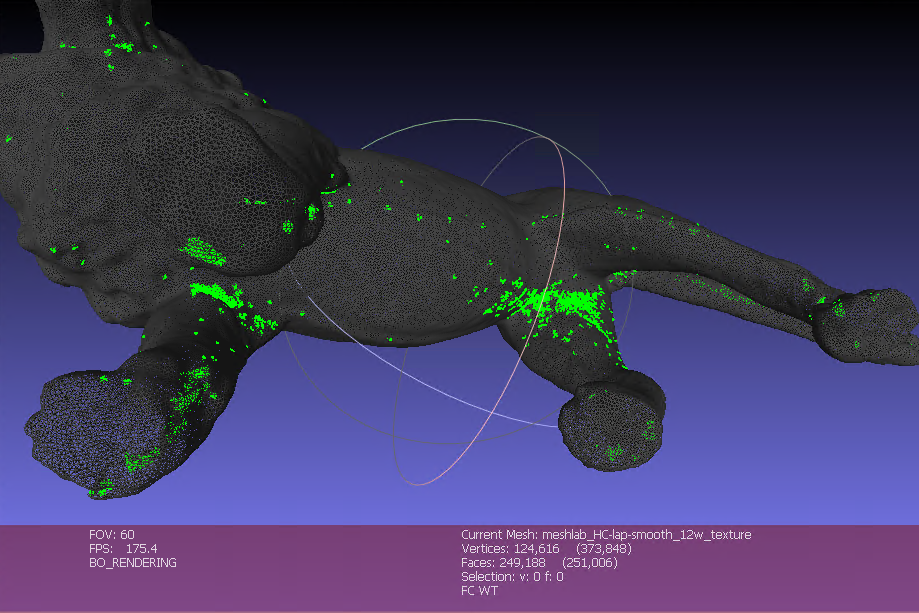Click the Vertices: 124,616 count
The width and height of the screenshot is (919, 613).
coord(546,549)
